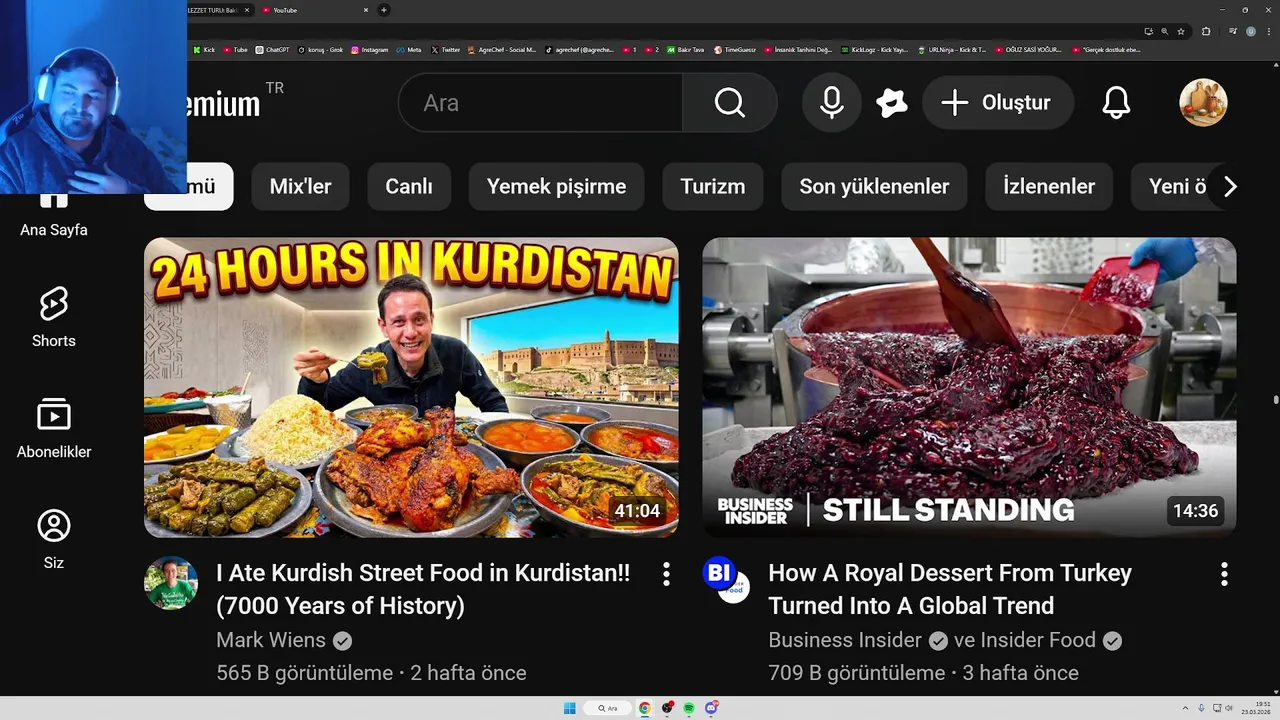This screenshot has width=1280, height=720.
Task: Open the KickLogz bookmark
Action: [874, 49]
